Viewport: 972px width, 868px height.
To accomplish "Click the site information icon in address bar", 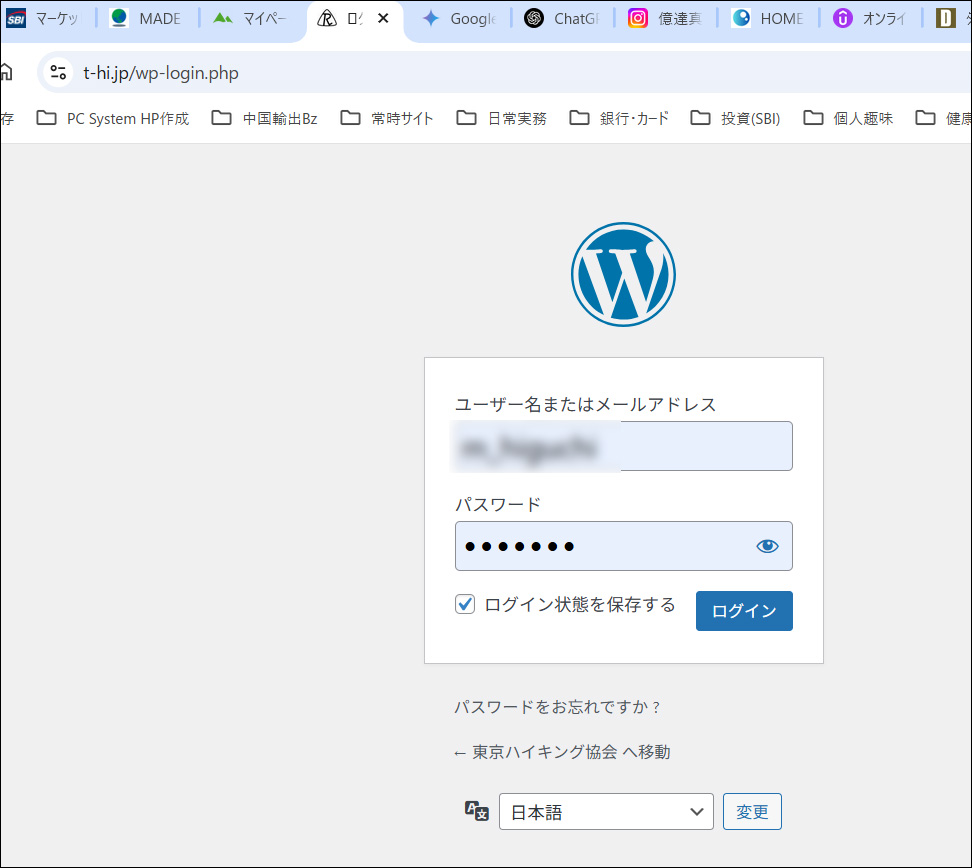I will pyautogui.click(x=59, y=72).
